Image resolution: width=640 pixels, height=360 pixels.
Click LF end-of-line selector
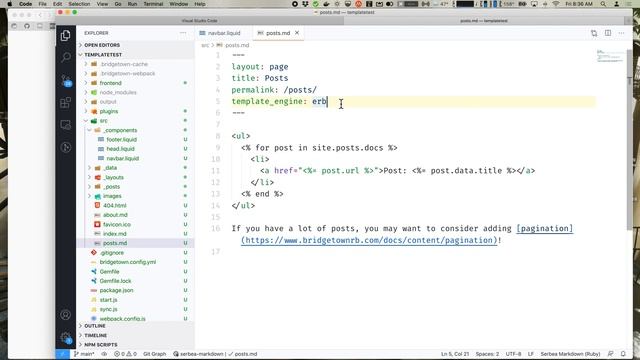coord(531,354)
